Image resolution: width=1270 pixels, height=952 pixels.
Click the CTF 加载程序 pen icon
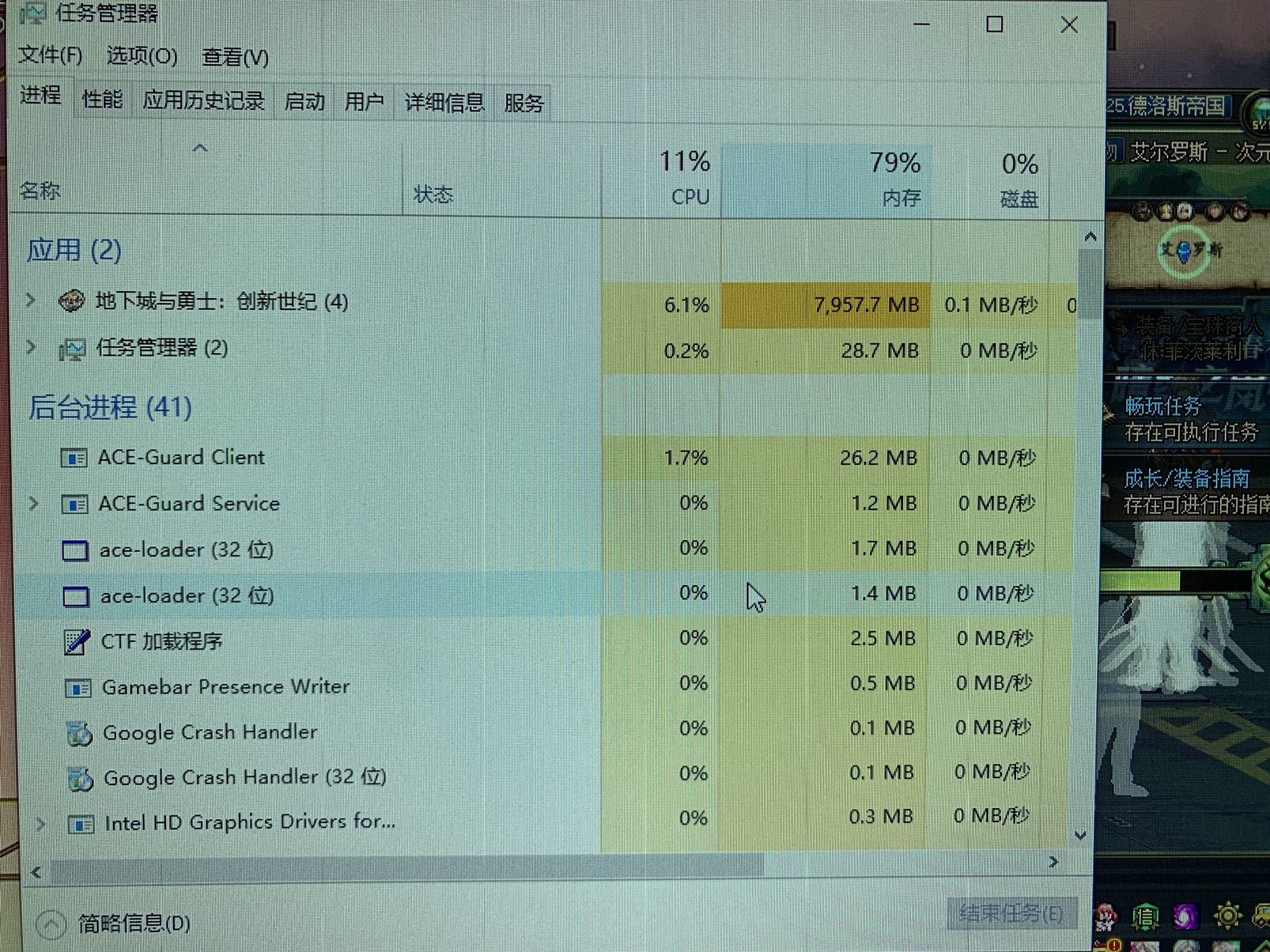pyautogui.click(x=77, y=641)
